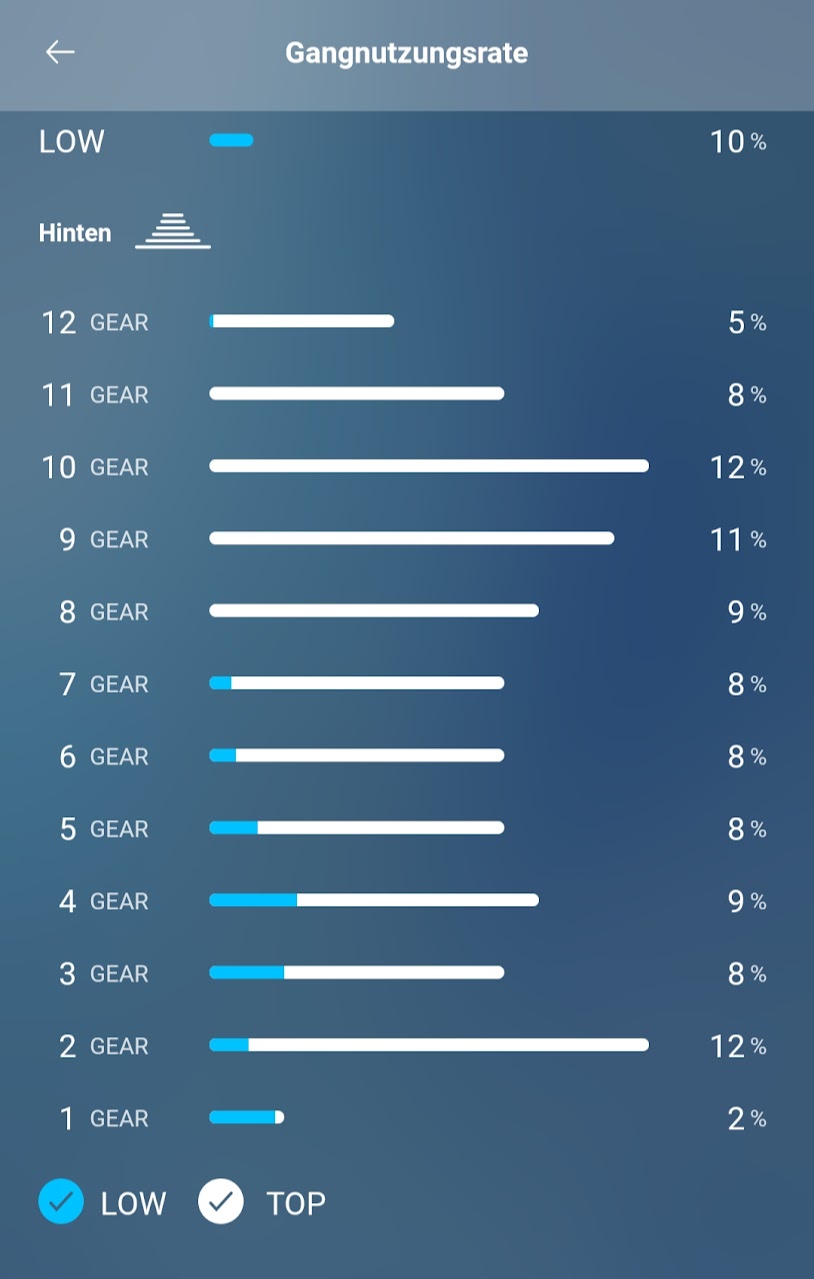Select the gear 10 usage bar
Viewport: 814px width, 1279px height.
point(428,466)
